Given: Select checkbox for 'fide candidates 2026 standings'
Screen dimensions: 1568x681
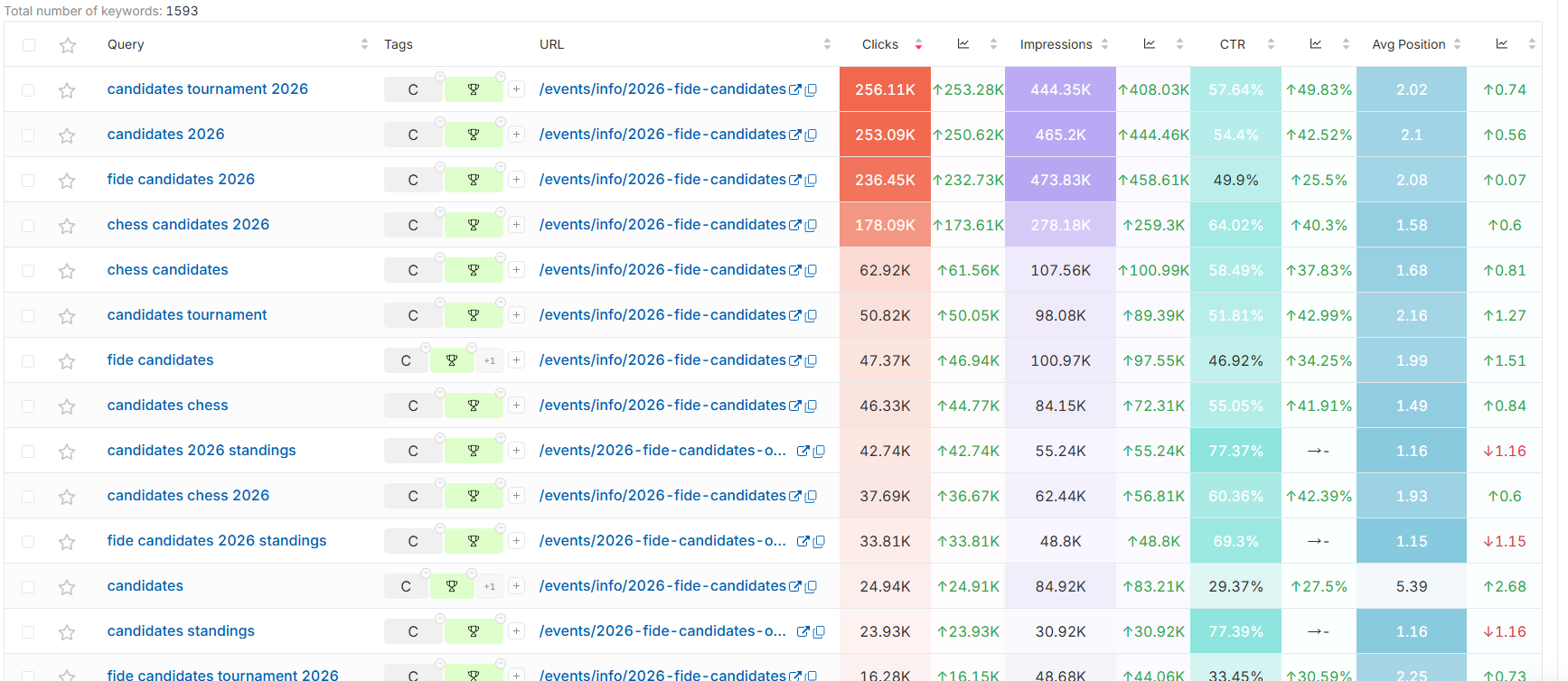Looking at the screenshot, I should 29,542.
